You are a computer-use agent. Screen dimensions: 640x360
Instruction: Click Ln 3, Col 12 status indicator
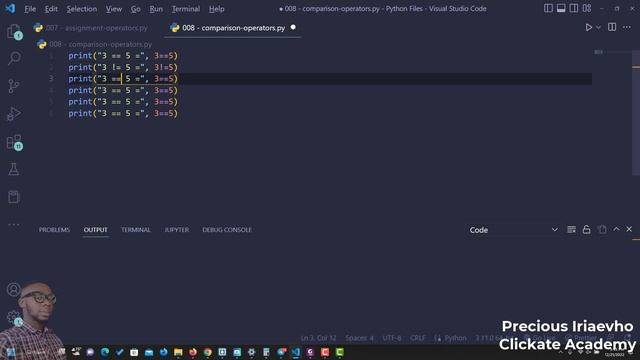click(318, 338)
